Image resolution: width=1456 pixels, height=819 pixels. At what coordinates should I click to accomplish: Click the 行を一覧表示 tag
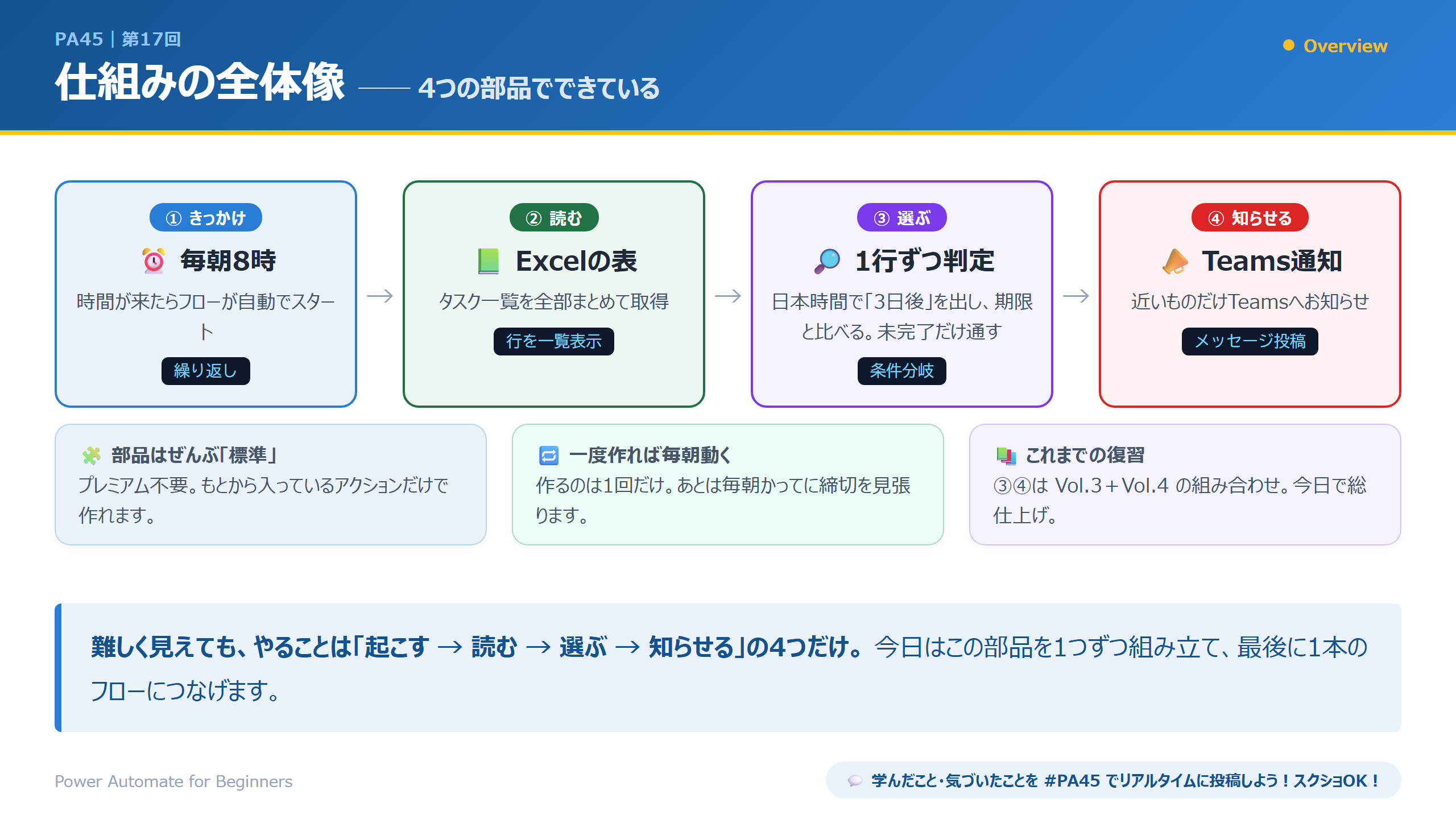554,341
